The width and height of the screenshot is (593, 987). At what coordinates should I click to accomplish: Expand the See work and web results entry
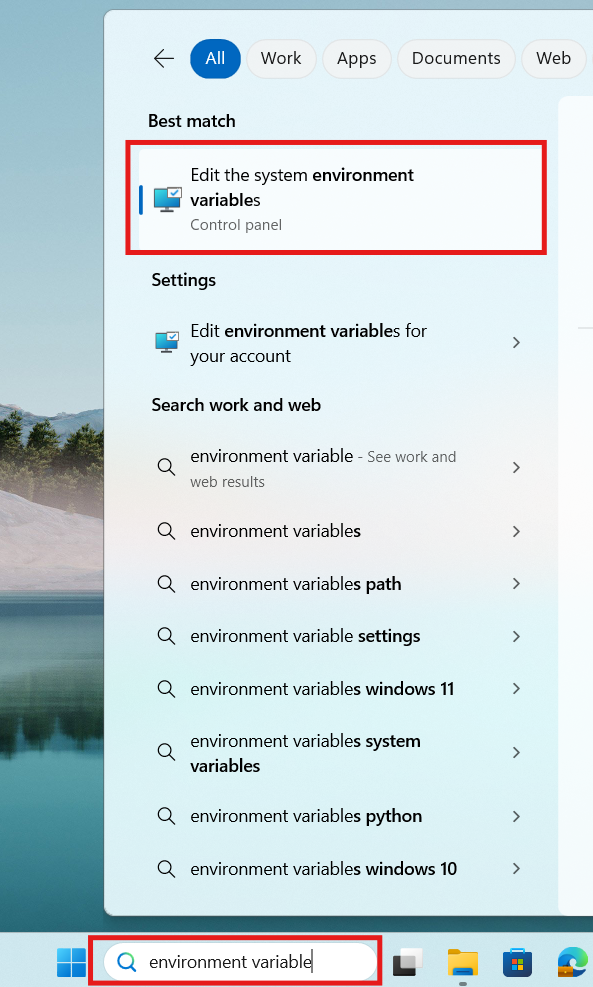516,467
